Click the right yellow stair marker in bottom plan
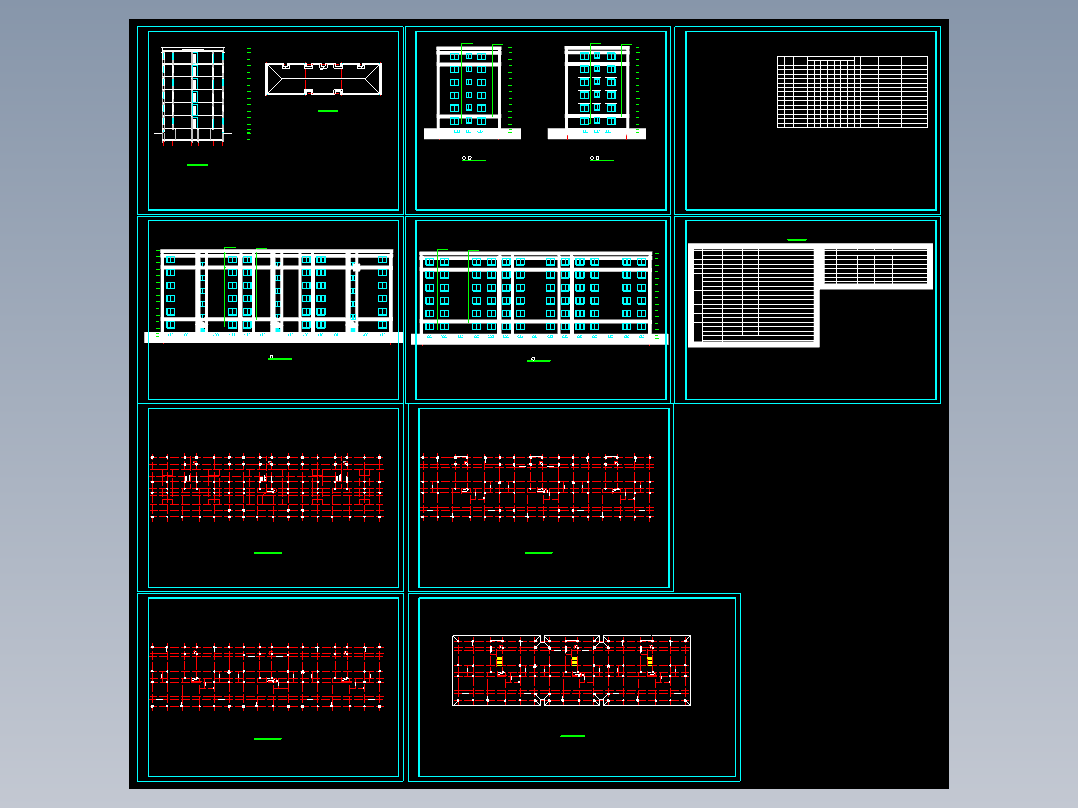The height and width of the screenshot is (808, 1078). (x=650, y=661)
